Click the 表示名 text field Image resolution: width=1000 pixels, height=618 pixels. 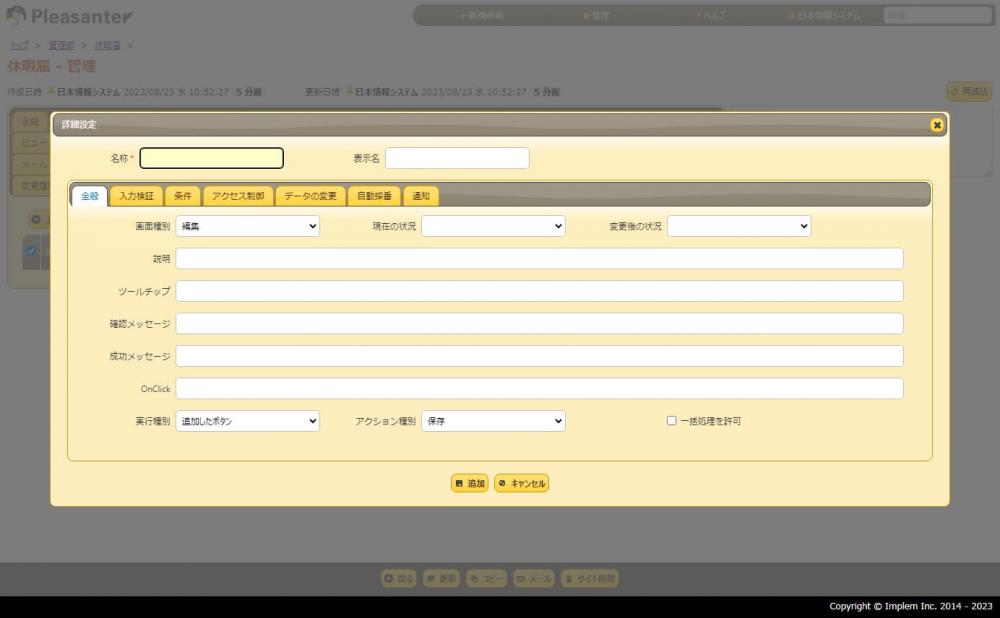pos(457,158)
